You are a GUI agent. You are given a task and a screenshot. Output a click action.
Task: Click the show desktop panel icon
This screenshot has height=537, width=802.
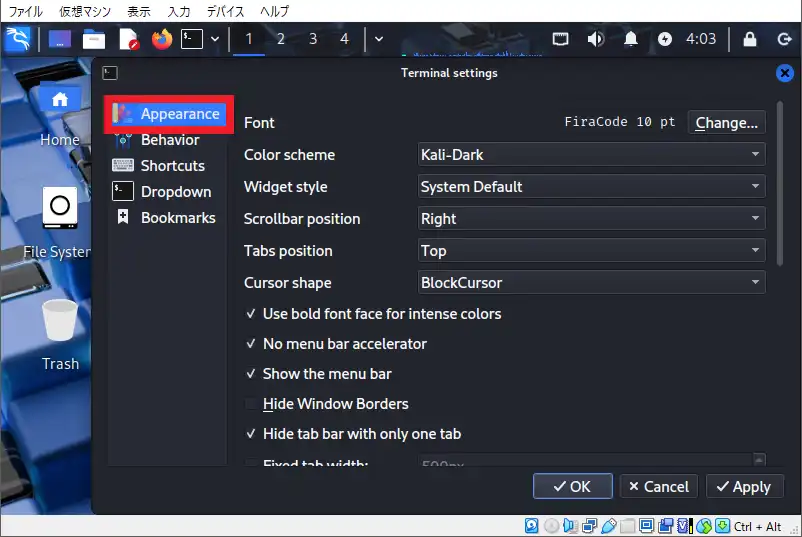pos(60,39)
